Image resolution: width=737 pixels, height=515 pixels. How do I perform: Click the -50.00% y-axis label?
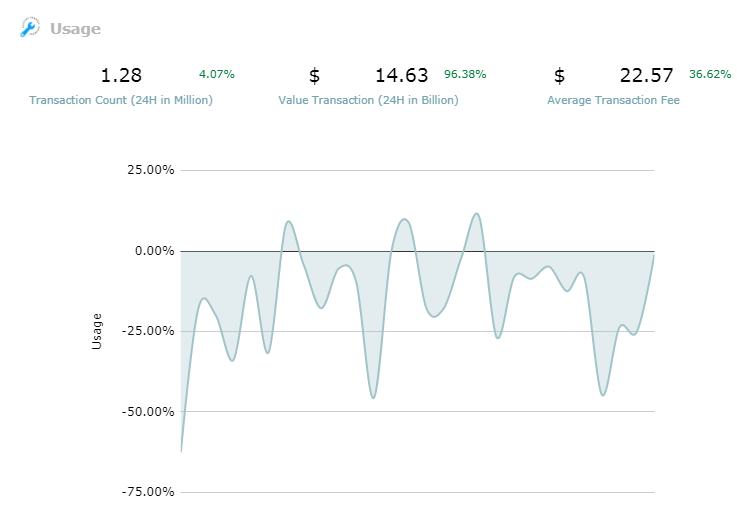(x=147, y=411)
